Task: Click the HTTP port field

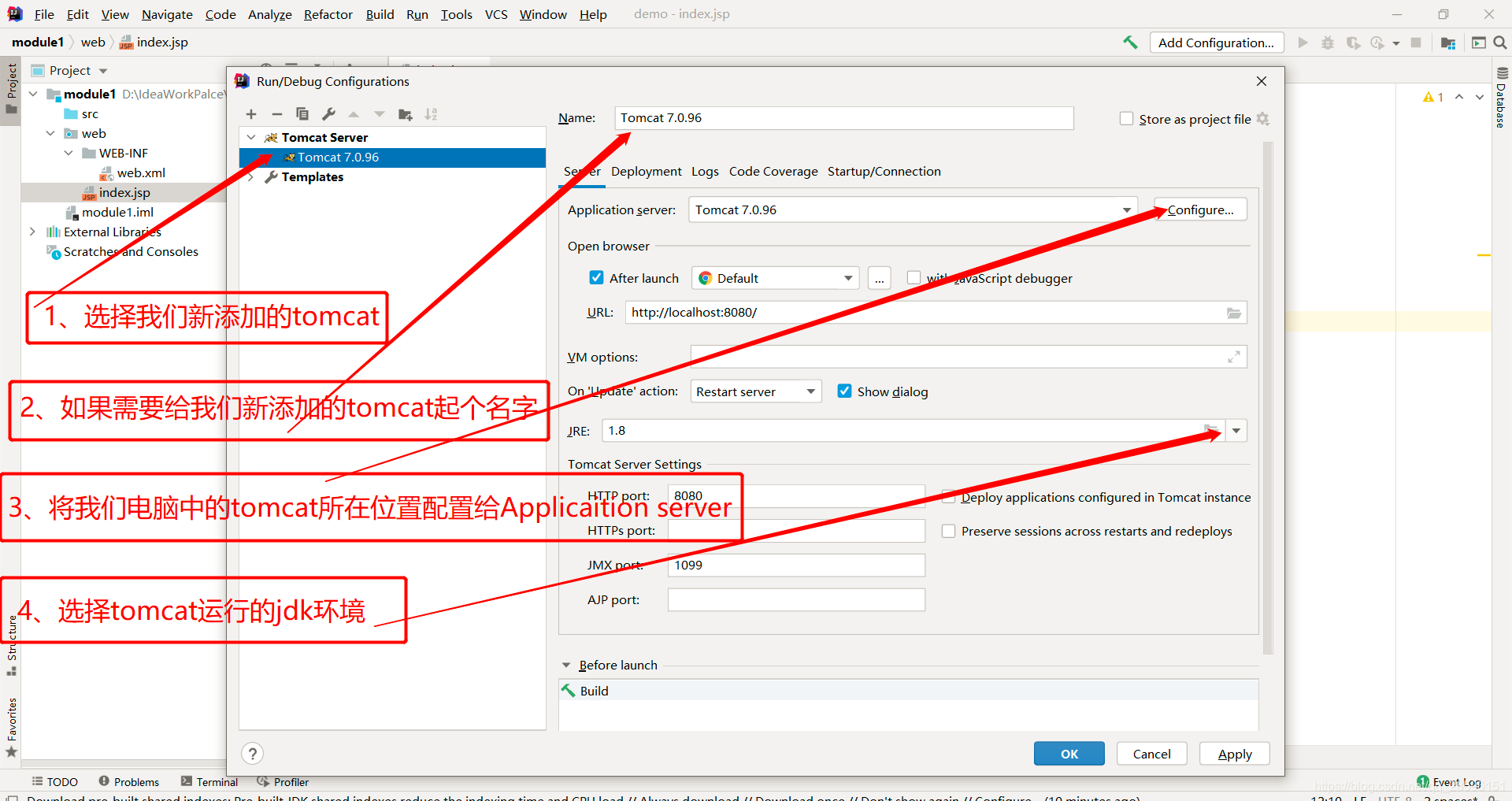Action: point(796,496)
